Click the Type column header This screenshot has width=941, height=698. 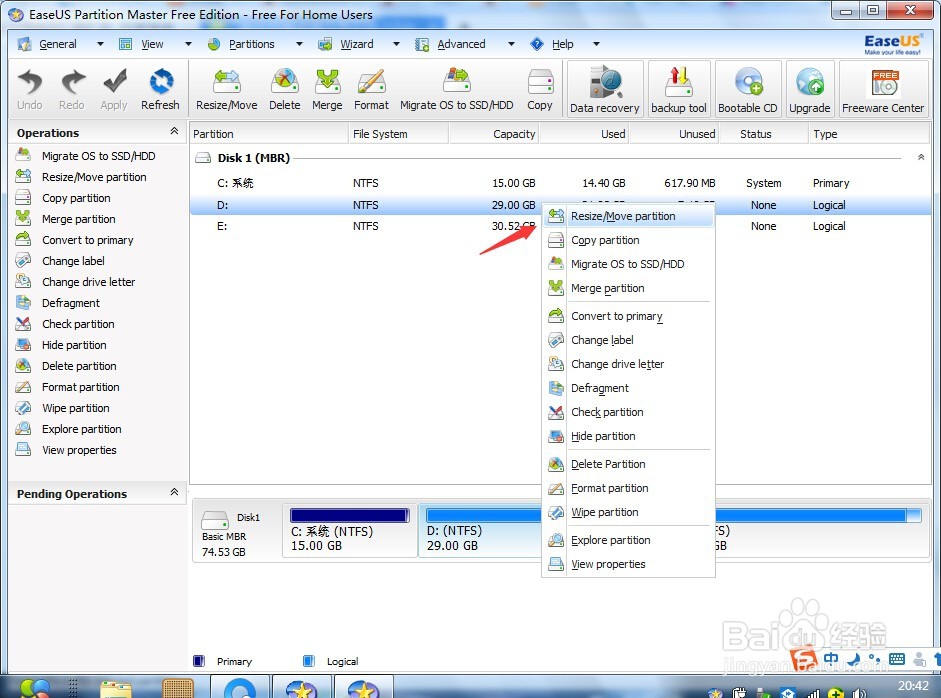(x=870, y=134)
